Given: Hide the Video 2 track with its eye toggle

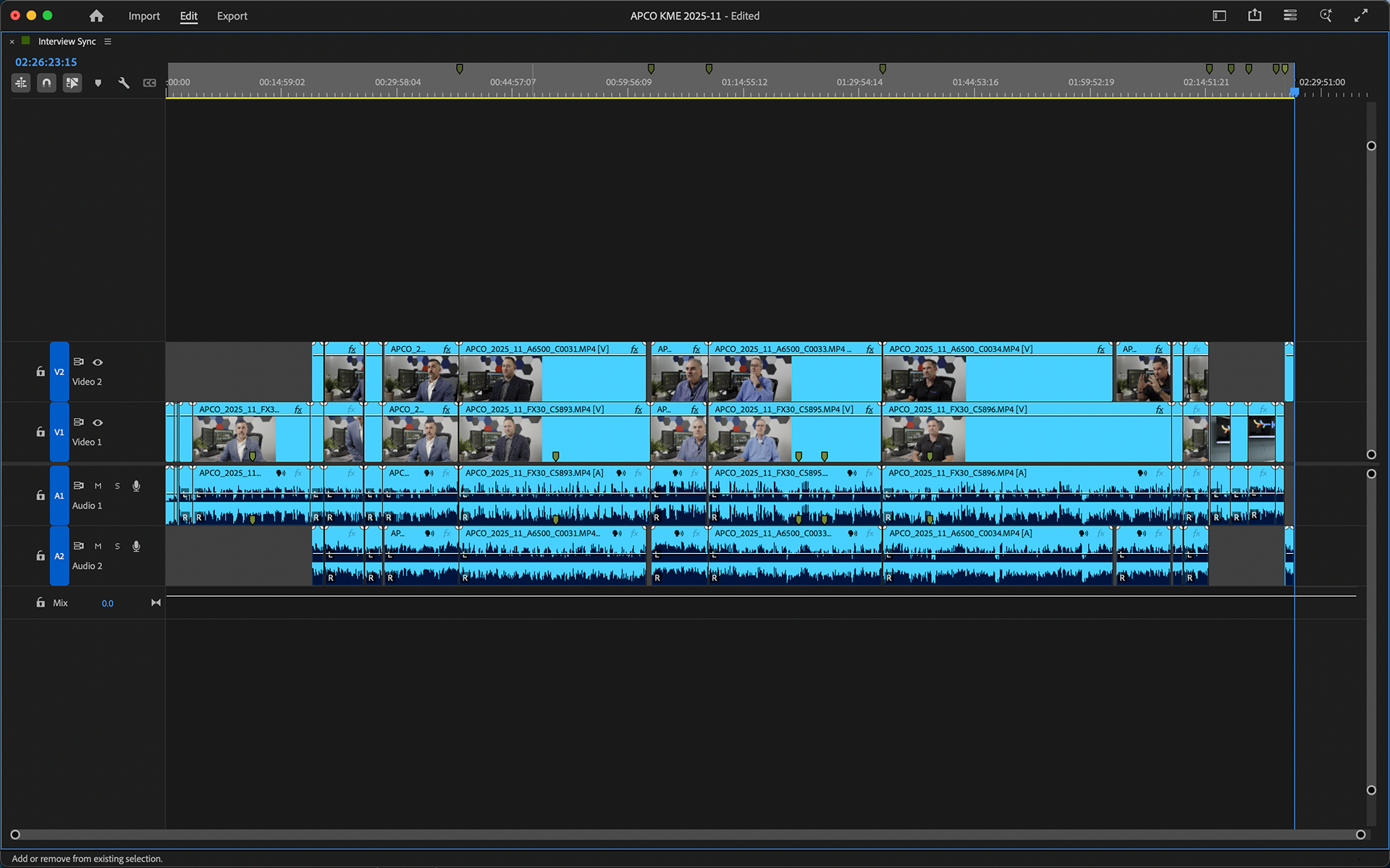Looking at the screenshot, I should (98, 362).
